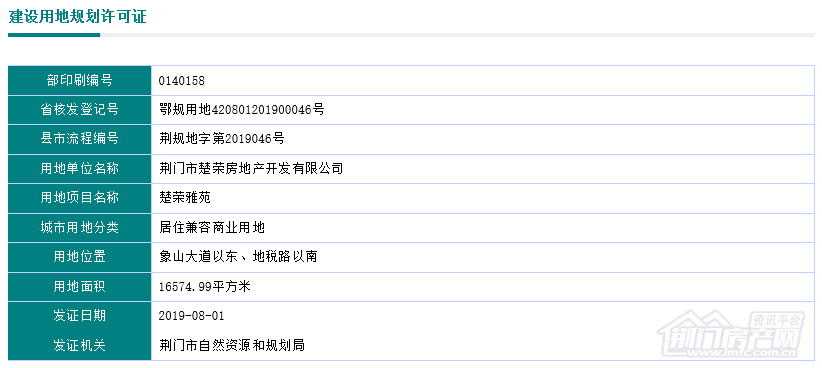Click the 城市用地分类 label
Screen dimensions: 822x368
coord(80,228)
